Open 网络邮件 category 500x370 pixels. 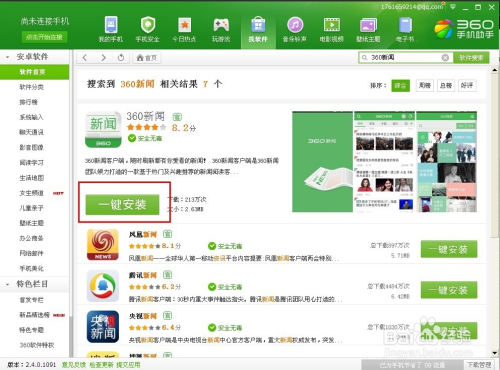pyautogui.click(x=32, y=253)
